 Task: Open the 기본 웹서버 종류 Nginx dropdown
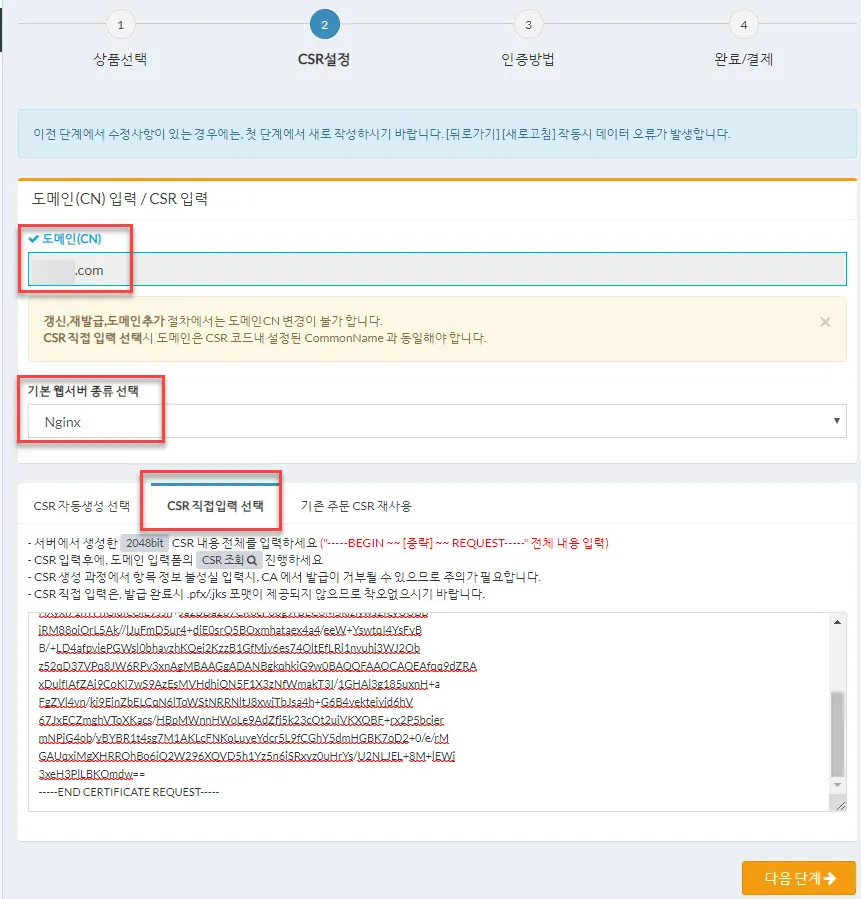[x=437, y=421]
